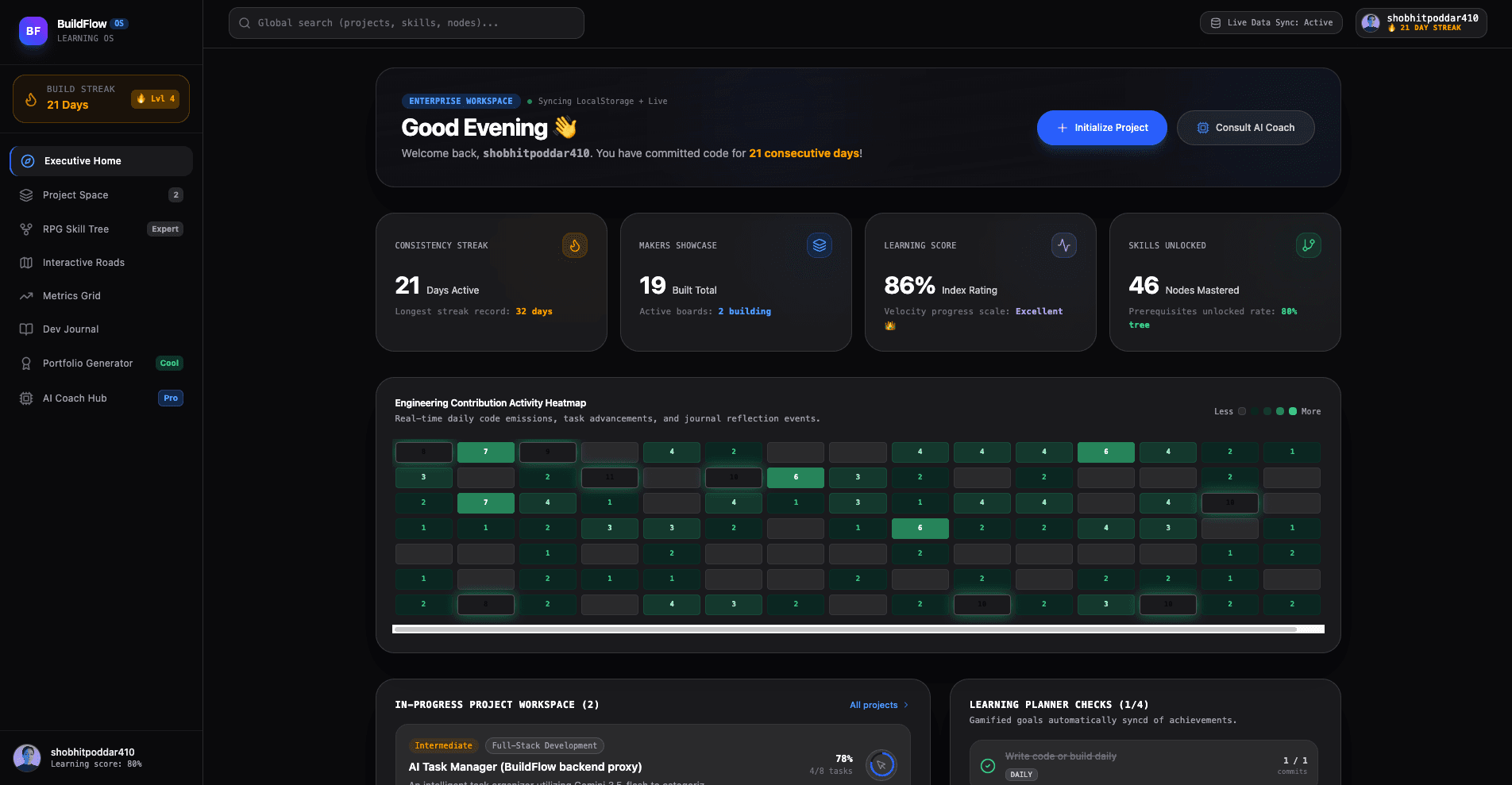Click the Executive Home compass icon

(28, 161)
